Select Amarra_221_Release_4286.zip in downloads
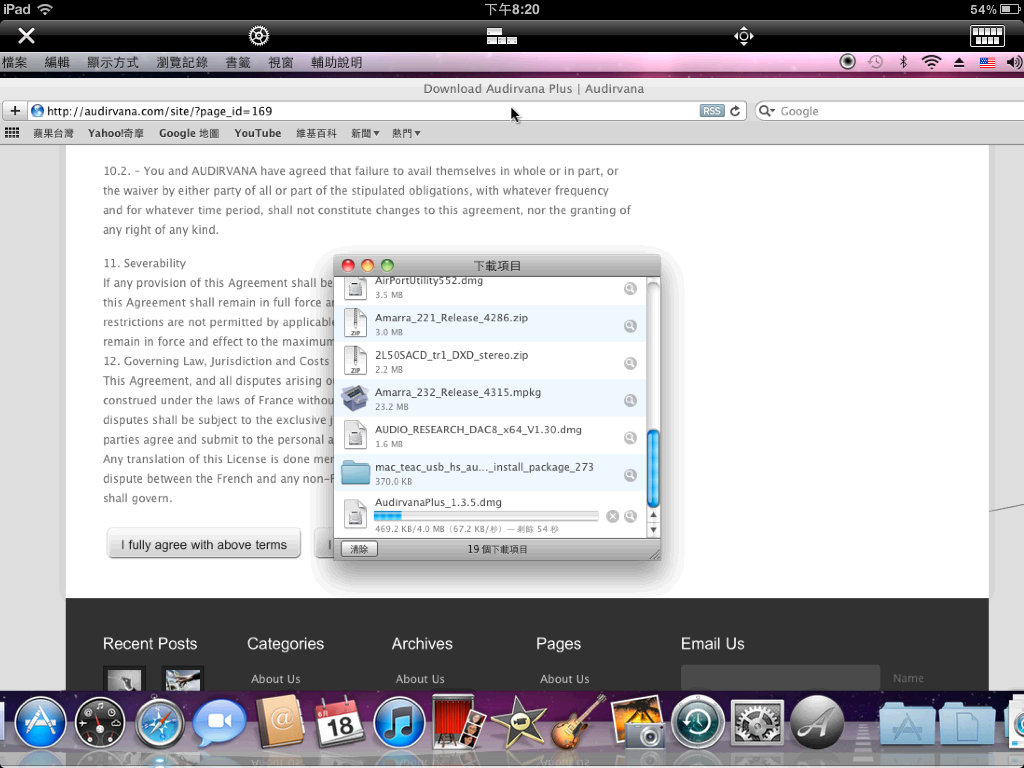The image size is (1024, 768). tap(490, 324)
